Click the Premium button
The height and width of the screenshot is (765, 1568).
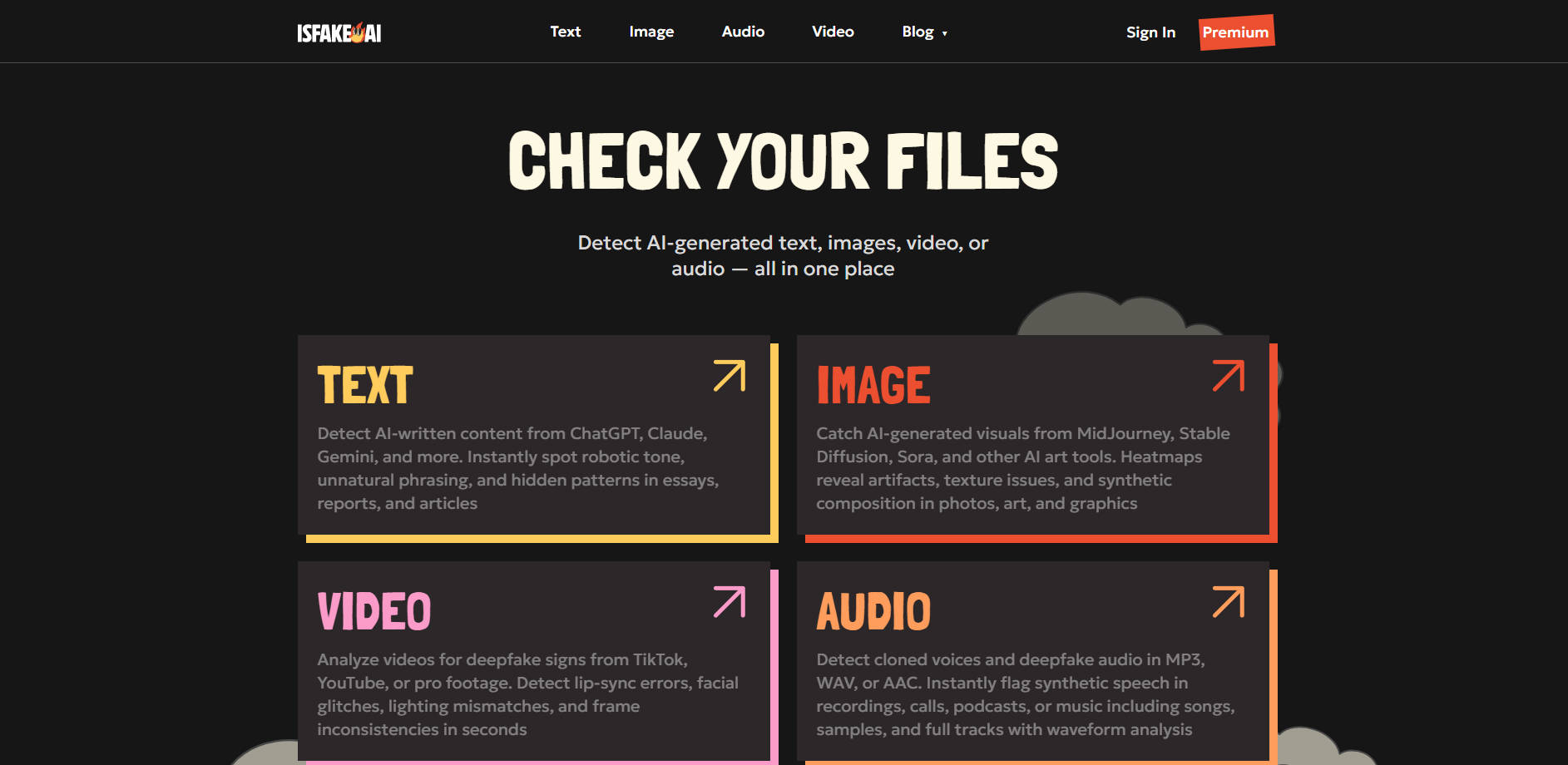coord(1236,32)
